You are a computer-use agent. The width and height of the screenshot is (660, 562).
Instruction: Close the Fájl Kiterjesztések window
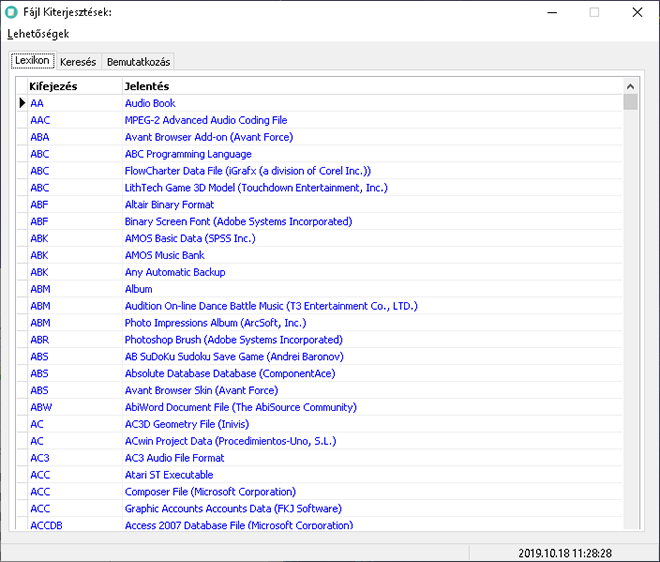point(637,13)
